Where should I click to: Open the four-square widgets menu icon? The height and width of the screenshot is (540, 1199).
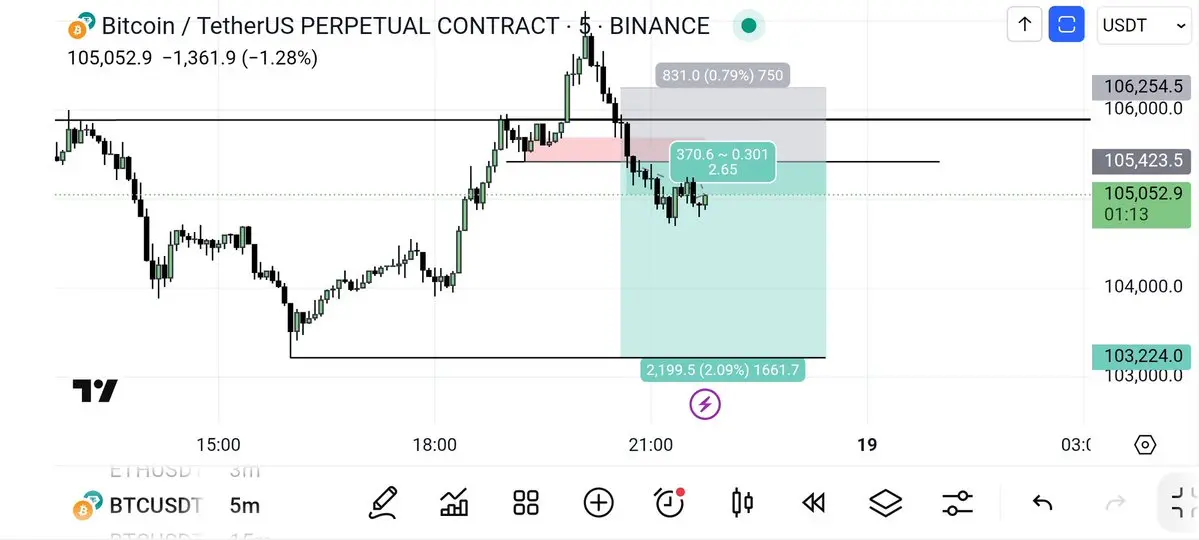point(526,503)
